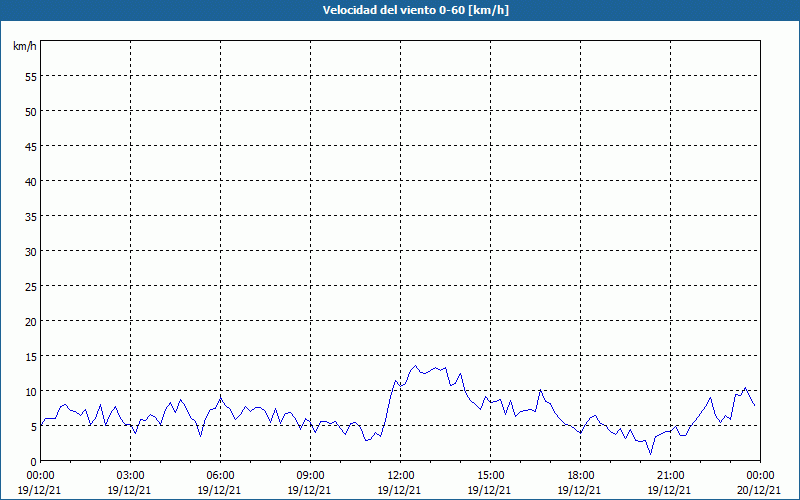
Task: Click the lowest wind speed dip before 21:00
Action: pyautogui.click(x=651, y=454)
